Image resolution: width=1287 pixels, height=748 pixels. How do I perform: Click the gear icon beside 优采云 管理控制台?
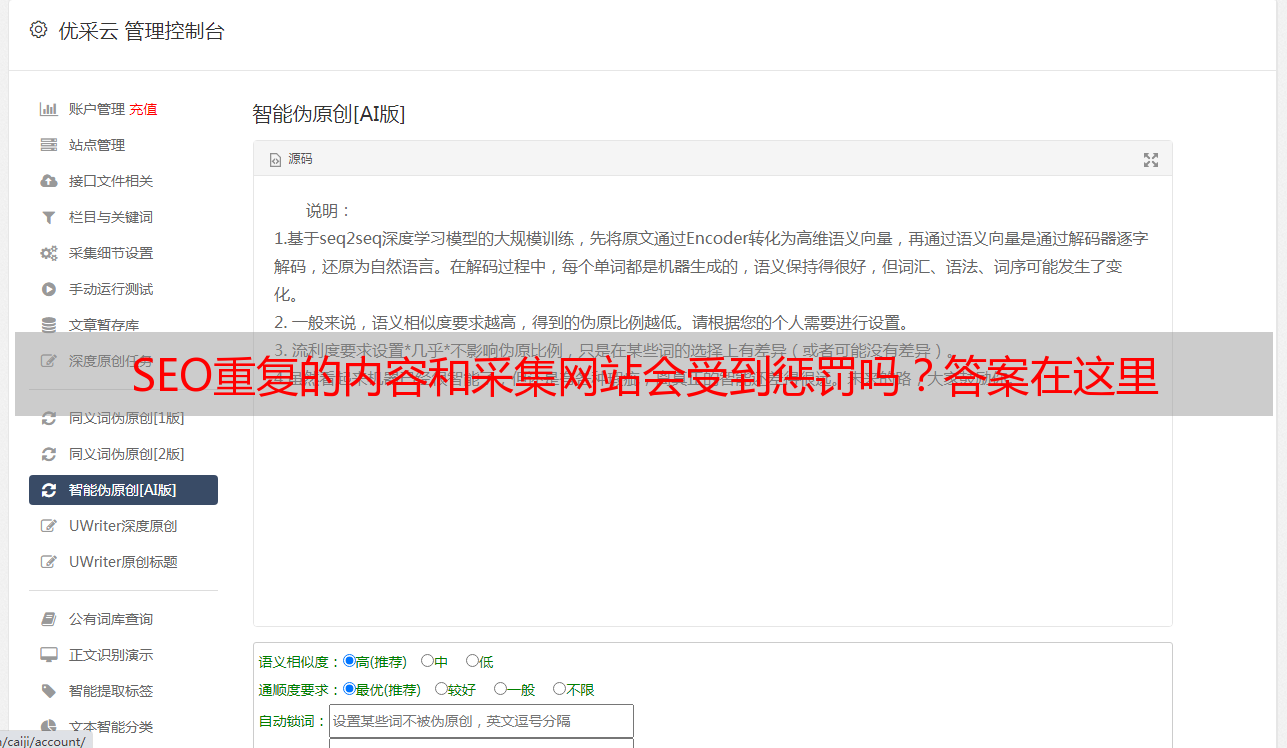pos(38,30)
